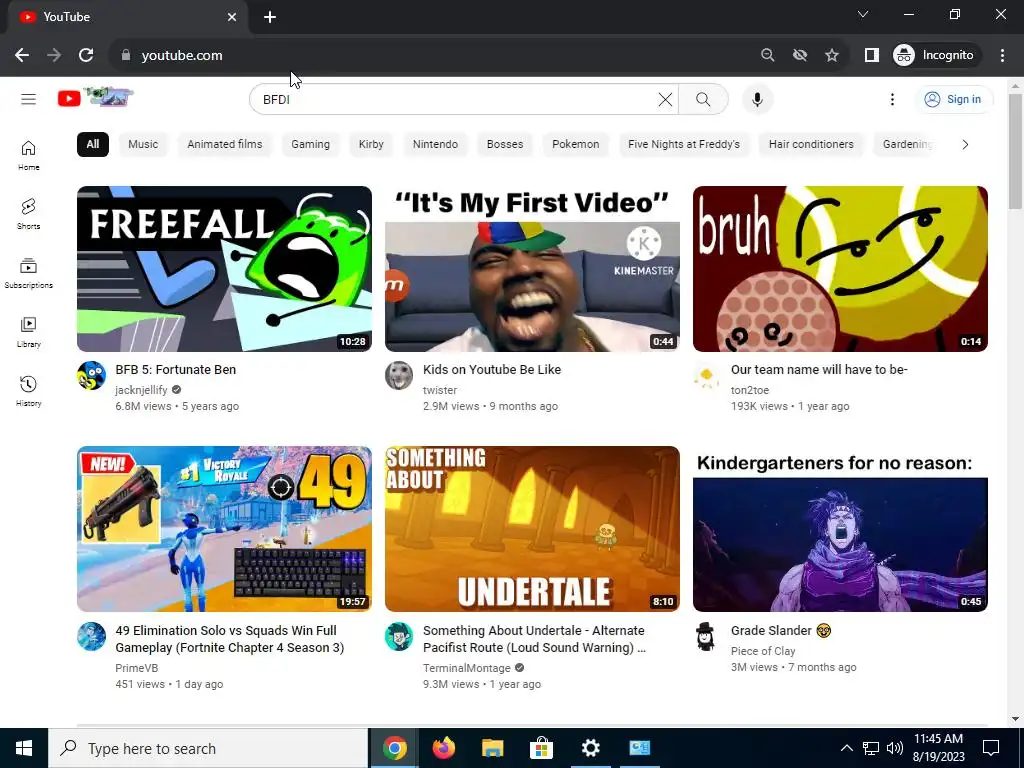Start voice search with microphone icon
1024x768 pixels.
tap(758, 99)
